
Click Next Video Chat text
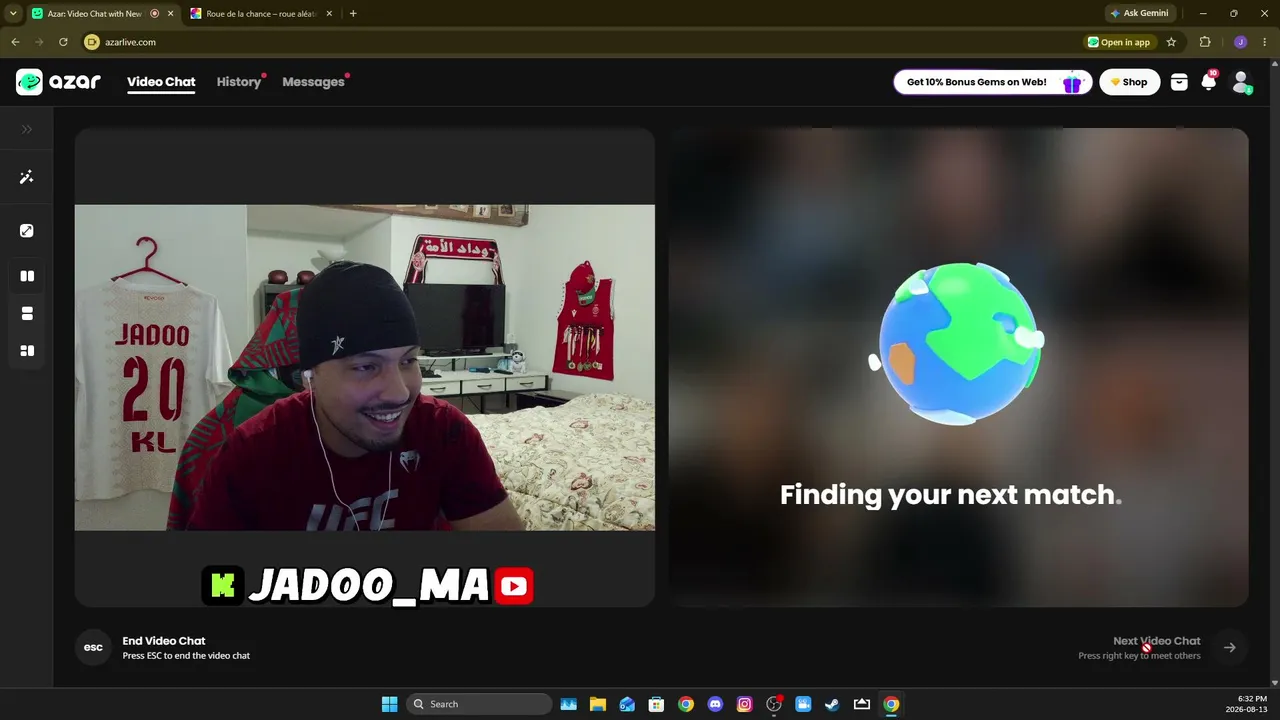click(1156, 641)
